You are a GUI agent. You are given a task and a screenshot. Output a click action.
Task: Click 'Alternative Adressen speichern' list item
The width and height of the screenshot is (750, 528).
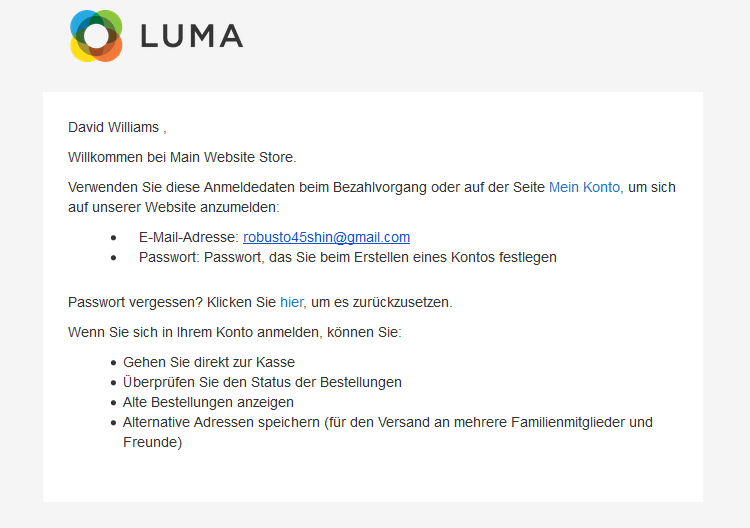pyautogui.click(x=388, y=432)
